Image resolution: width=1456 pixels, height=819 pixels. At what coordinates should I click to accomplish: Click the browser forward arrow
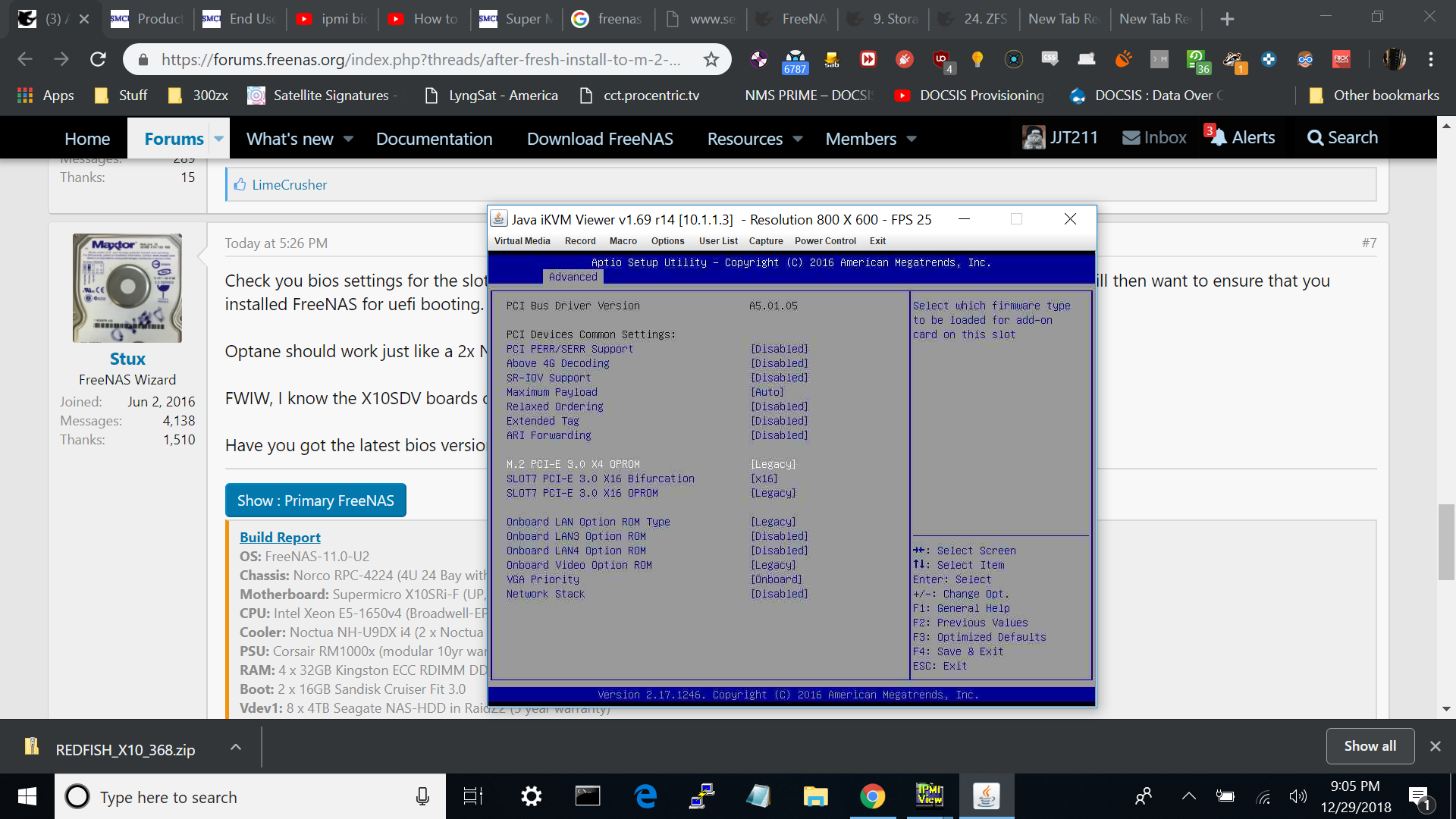[x=61, y=59]
